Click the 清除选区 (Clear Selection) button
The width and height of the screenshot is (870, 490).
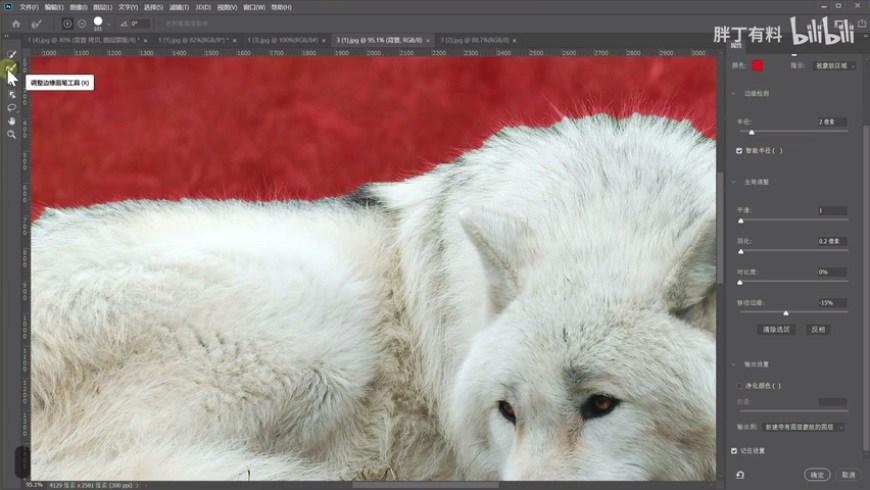776,329
